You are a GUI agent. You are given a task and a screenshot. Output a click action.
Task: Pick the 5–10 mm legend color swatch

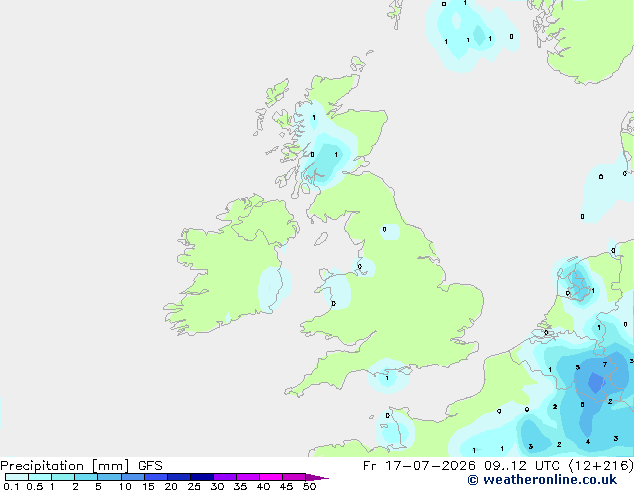109,477
